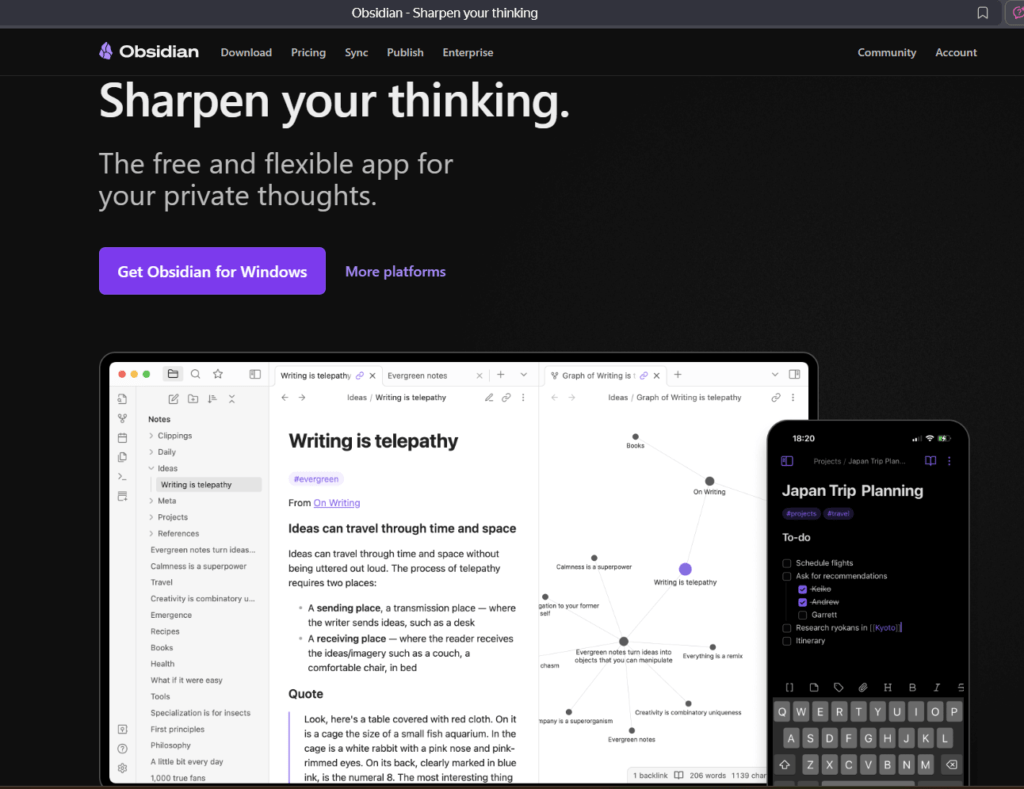Click the calendar daily note icon in the ribbon
This screenshot has height=789, width=1024.
[122, 438]
